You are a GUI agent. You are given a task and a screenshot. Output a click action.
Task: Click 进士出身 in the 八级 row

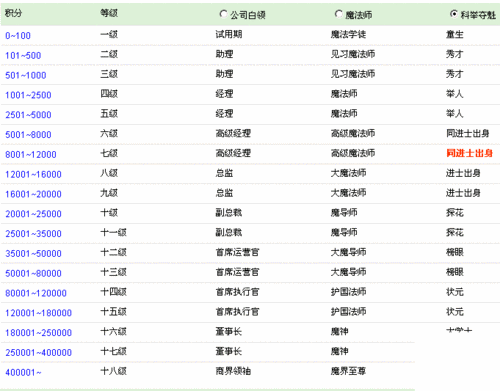[463, 173]
